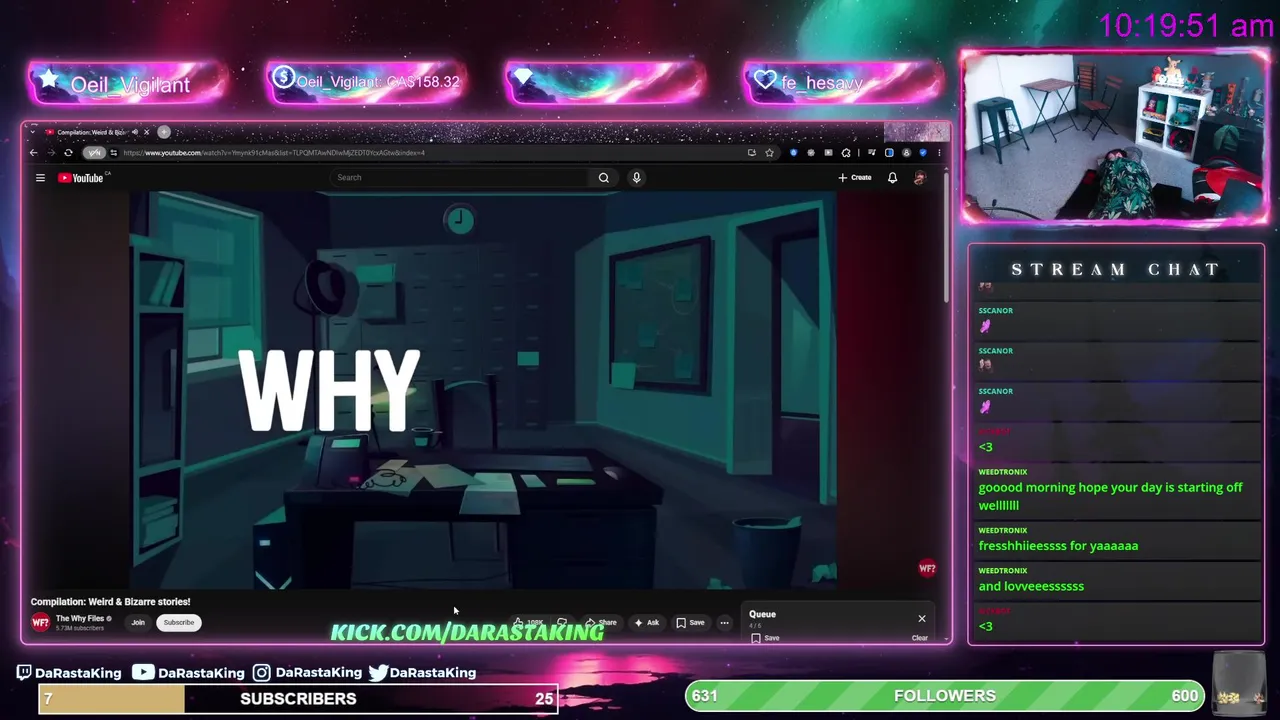Screen dimensions: 1280x720
Task: Select the Compilation: Weird & Bizarre browser tab
Action: (x=90, y=132)
